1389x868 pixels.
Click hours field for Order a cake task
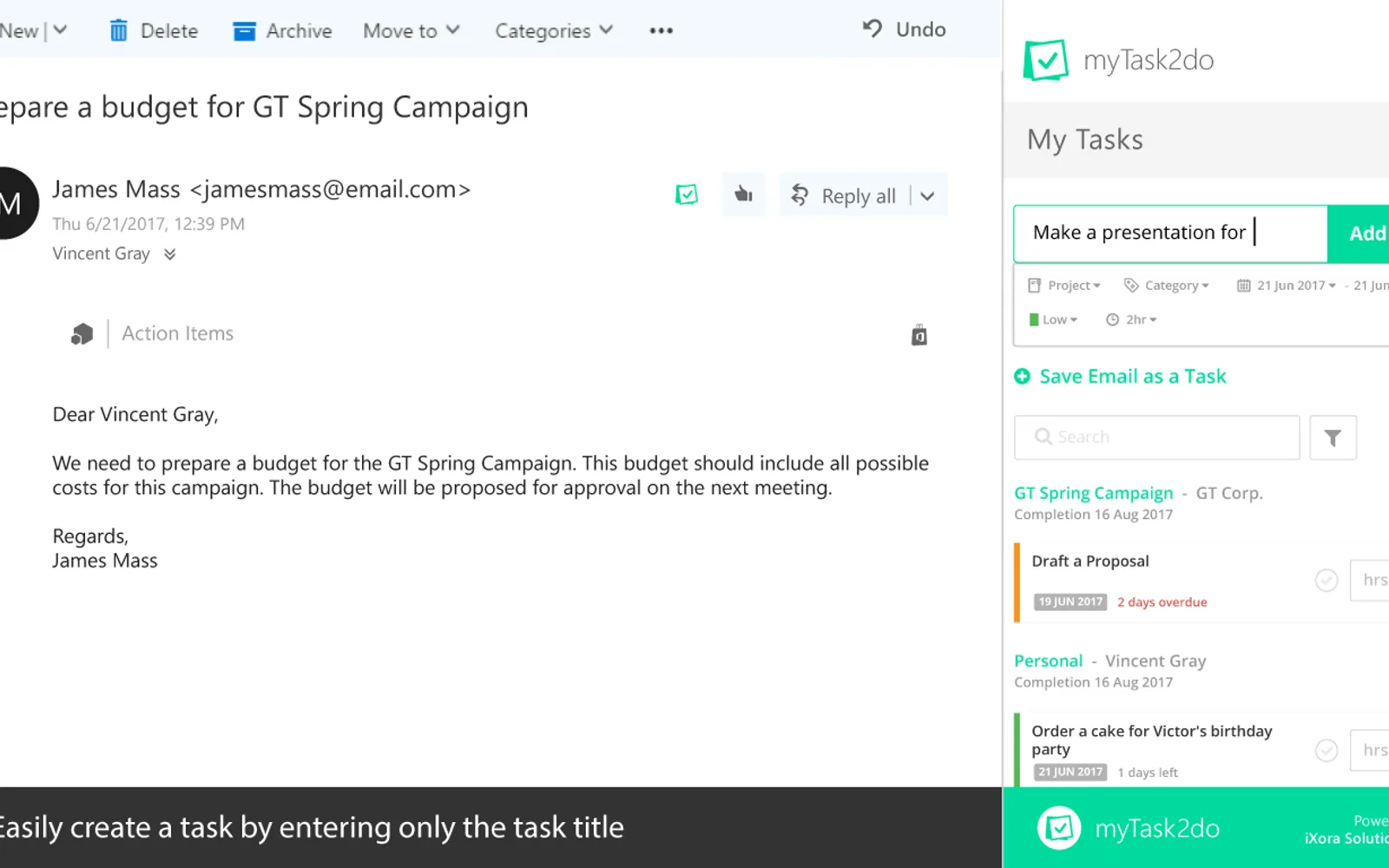click(1370, 750)
